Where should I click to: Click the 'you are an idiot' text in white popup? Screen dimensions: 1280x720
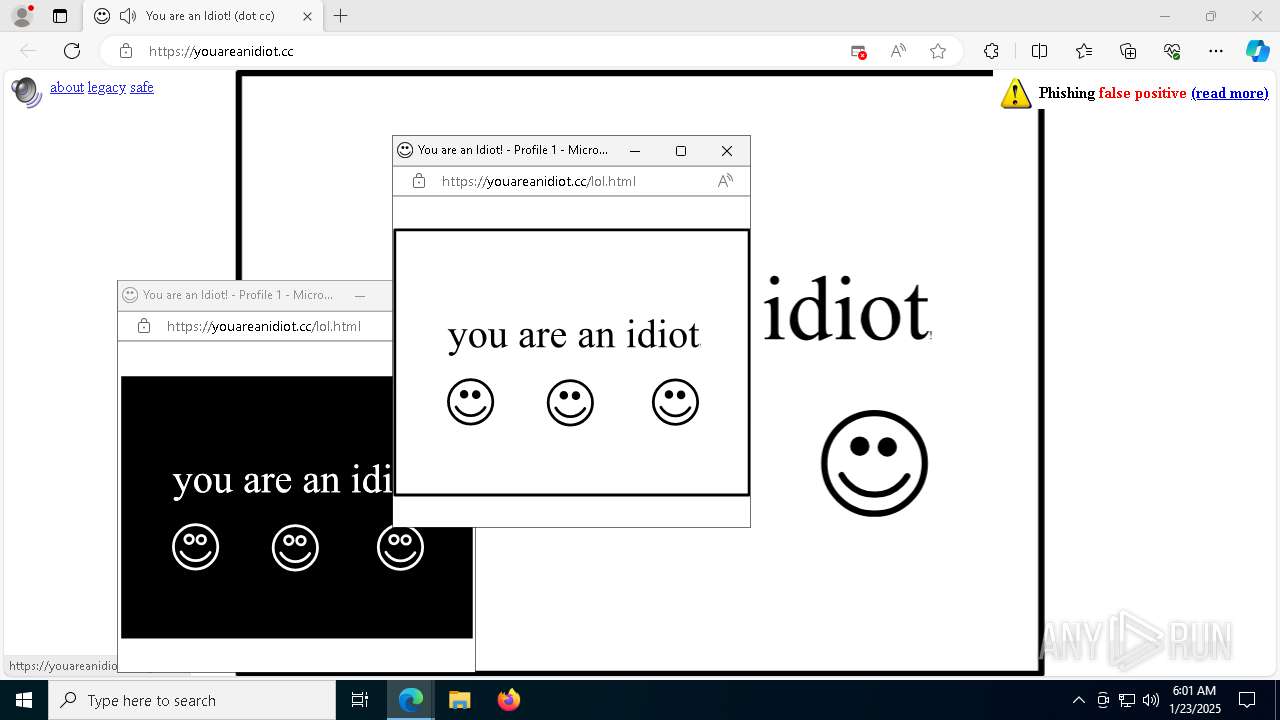[x=574, y=334]
